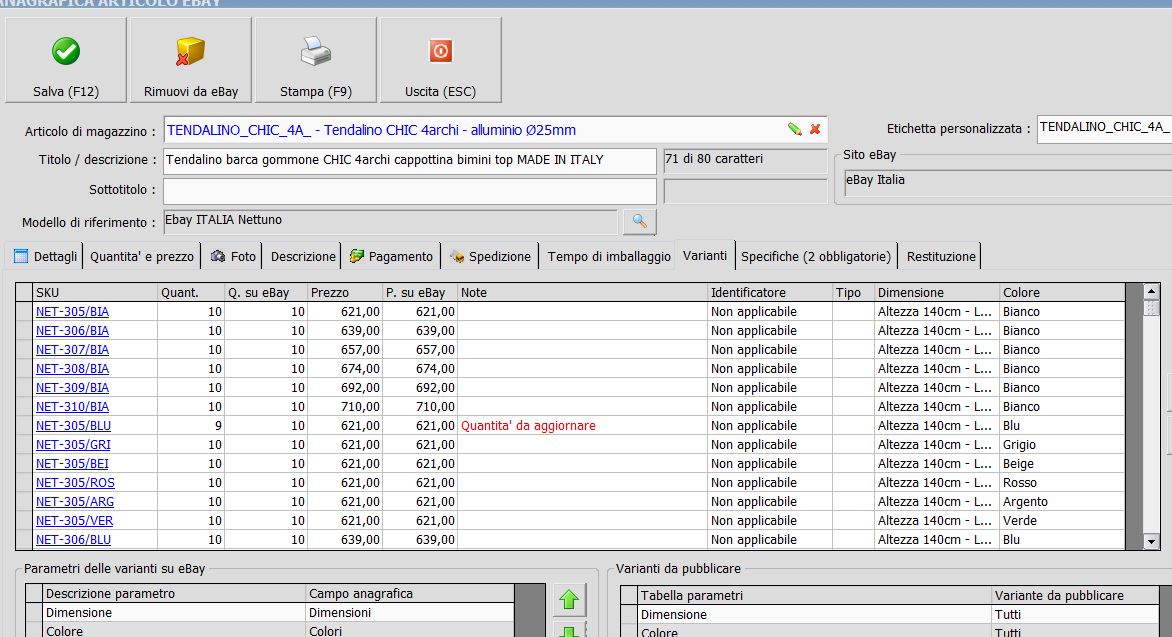
Task: Exit via the Uscita (ESC) button
Action: 440,60
